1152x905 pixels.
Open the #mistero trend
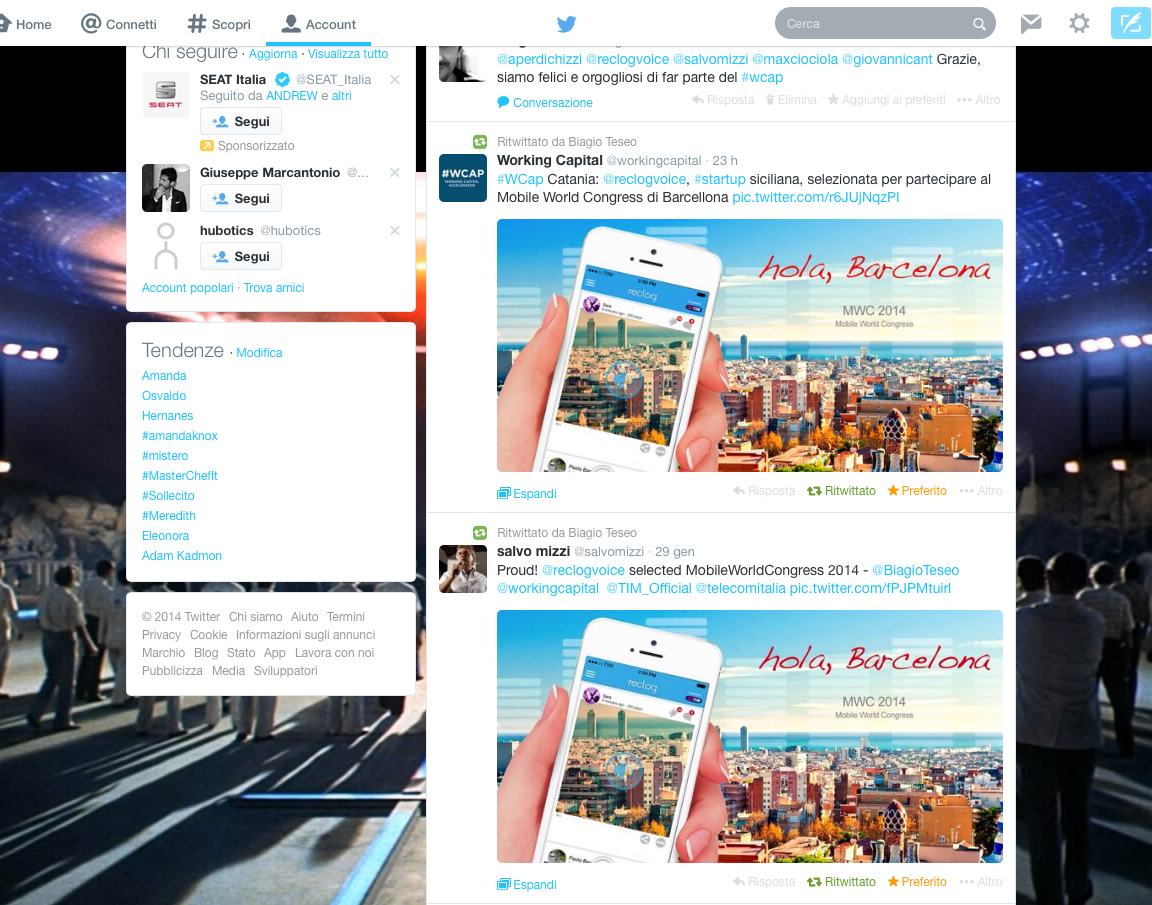165,455
